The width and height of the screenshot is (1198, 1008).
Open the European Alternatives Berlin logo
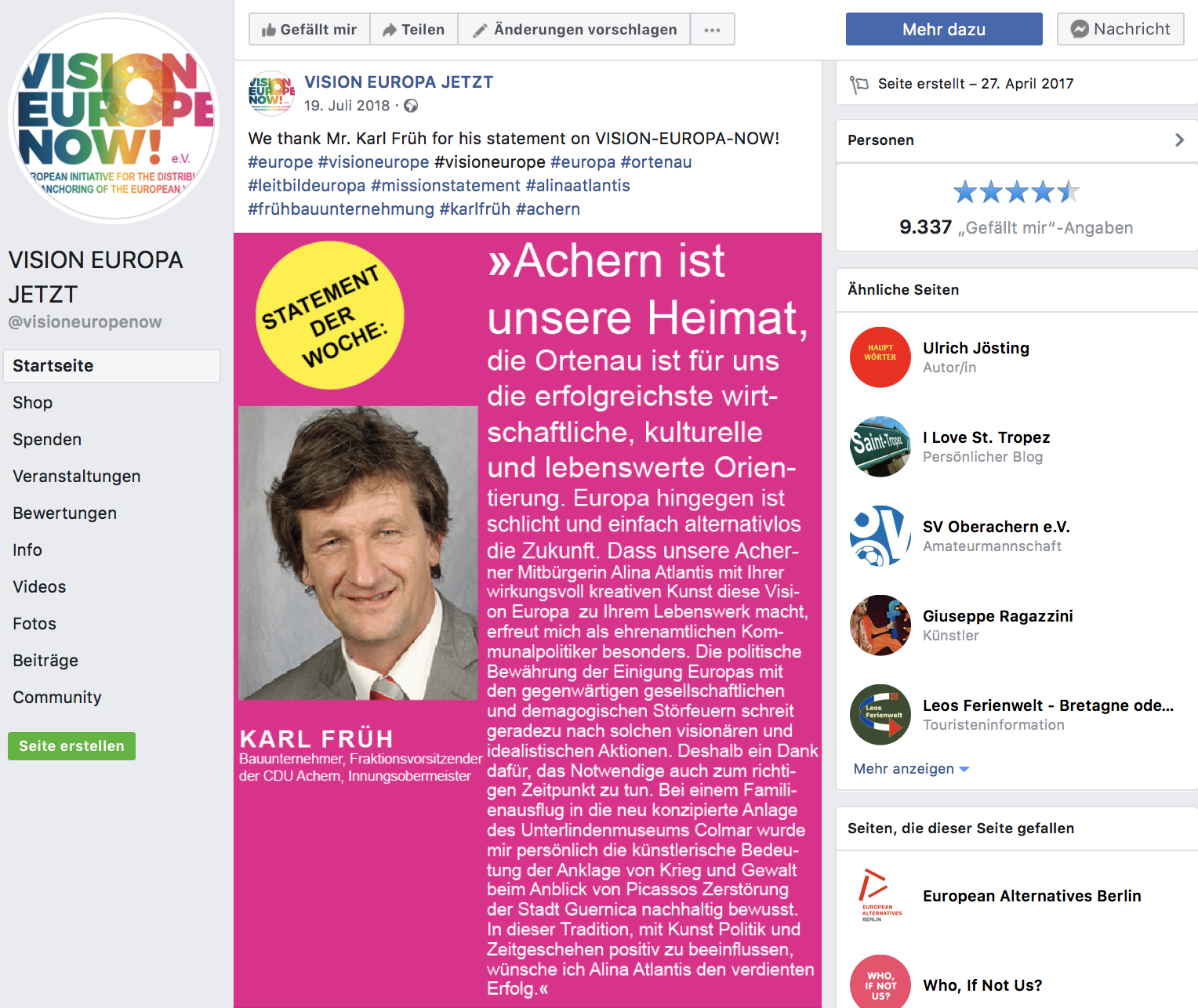[x=880, y=895]
